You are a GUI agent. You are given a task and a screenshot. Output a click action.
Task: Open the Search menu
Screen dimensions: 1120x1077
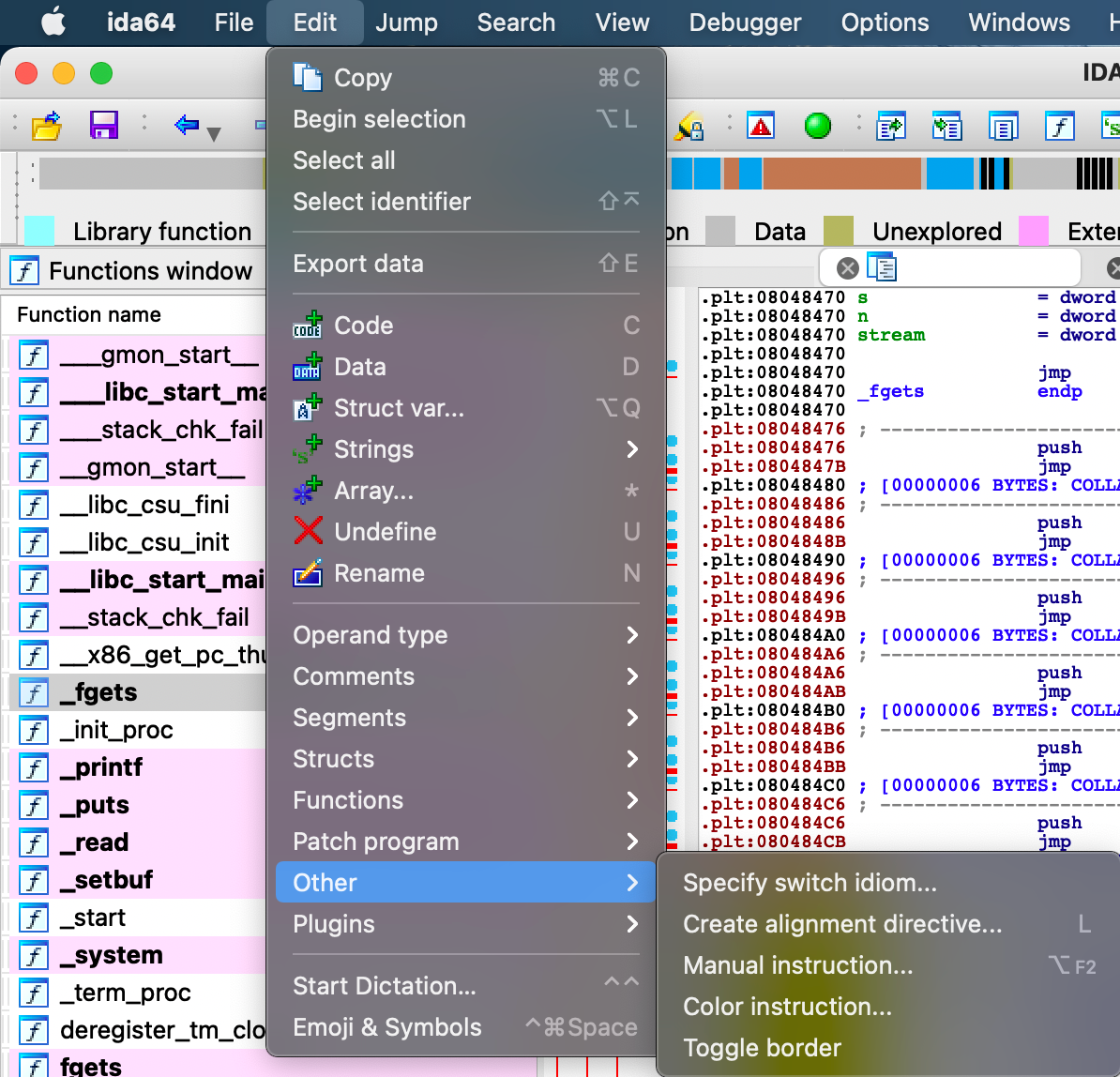coord(516,23)
